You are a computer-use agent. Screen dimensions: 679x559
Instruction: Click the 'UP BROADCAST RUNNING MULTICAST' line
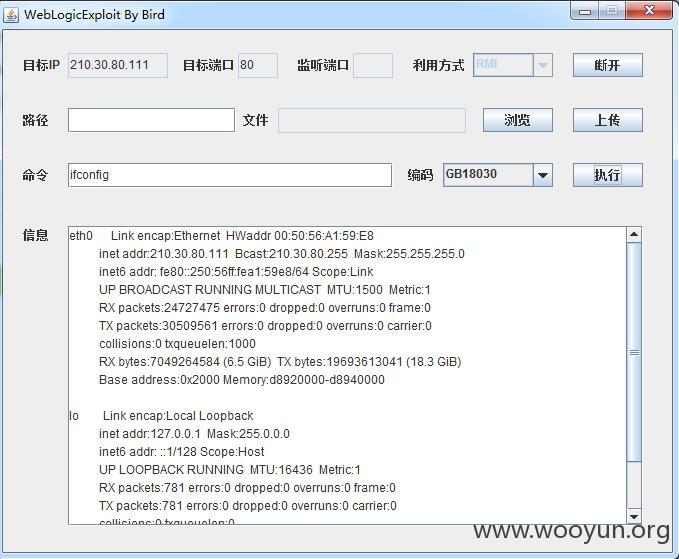[265, 290]
